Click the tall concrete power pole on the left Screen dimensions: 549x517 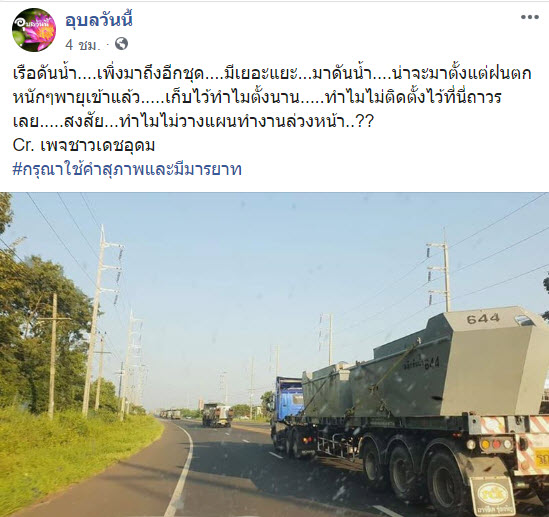point(95,320)
